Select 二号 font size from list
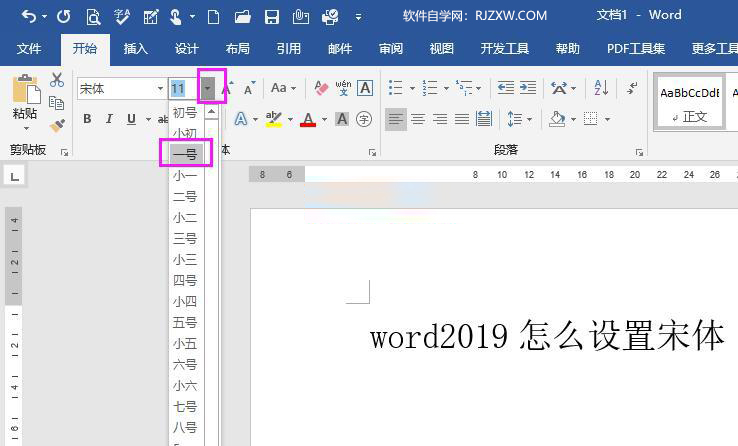This screenshot has height=446, width=738. click(x=186, y=196)
